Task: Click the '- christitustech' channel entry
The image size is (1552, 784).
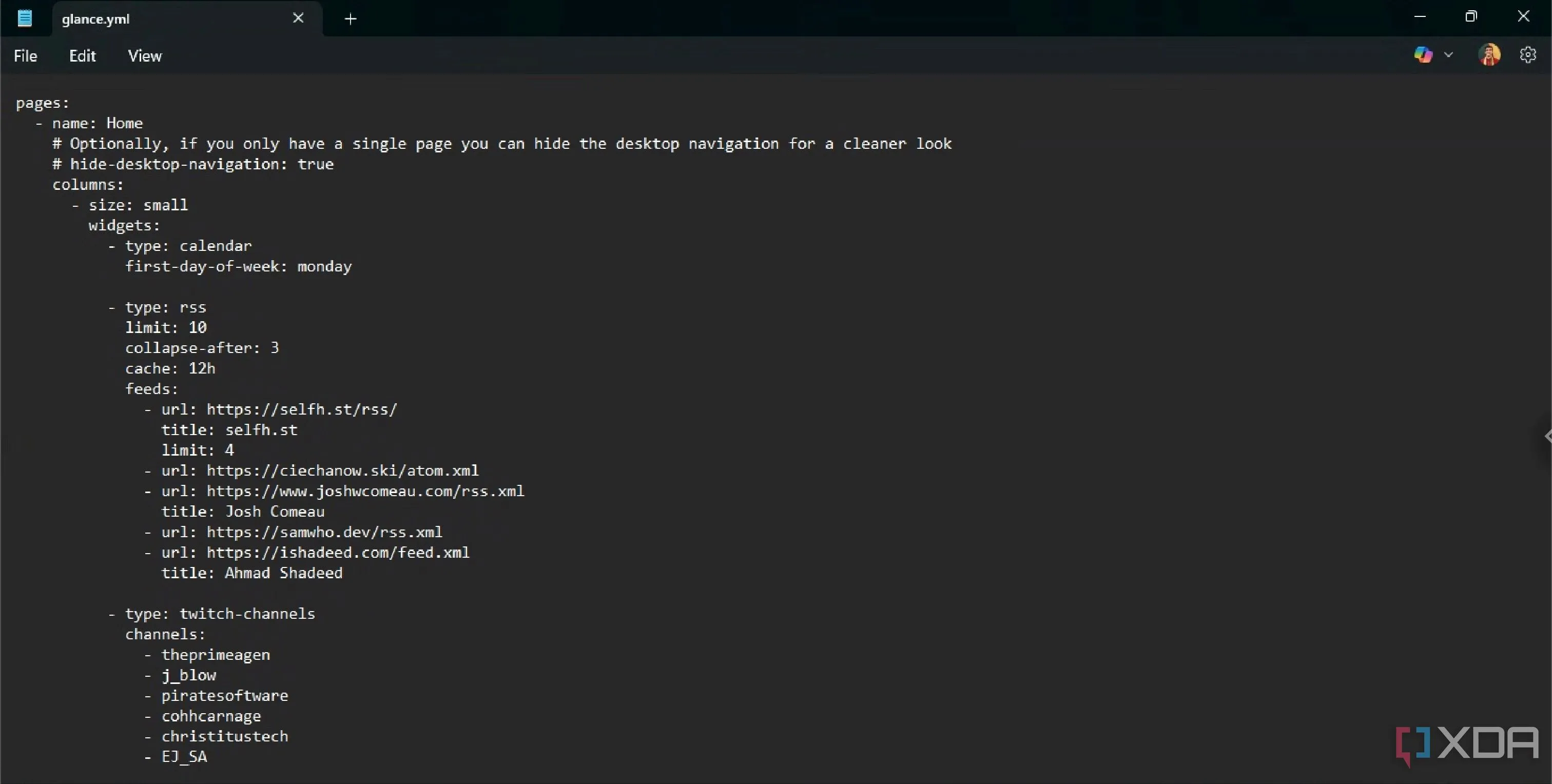Action: pyautogui.click(x=216, y=737)
